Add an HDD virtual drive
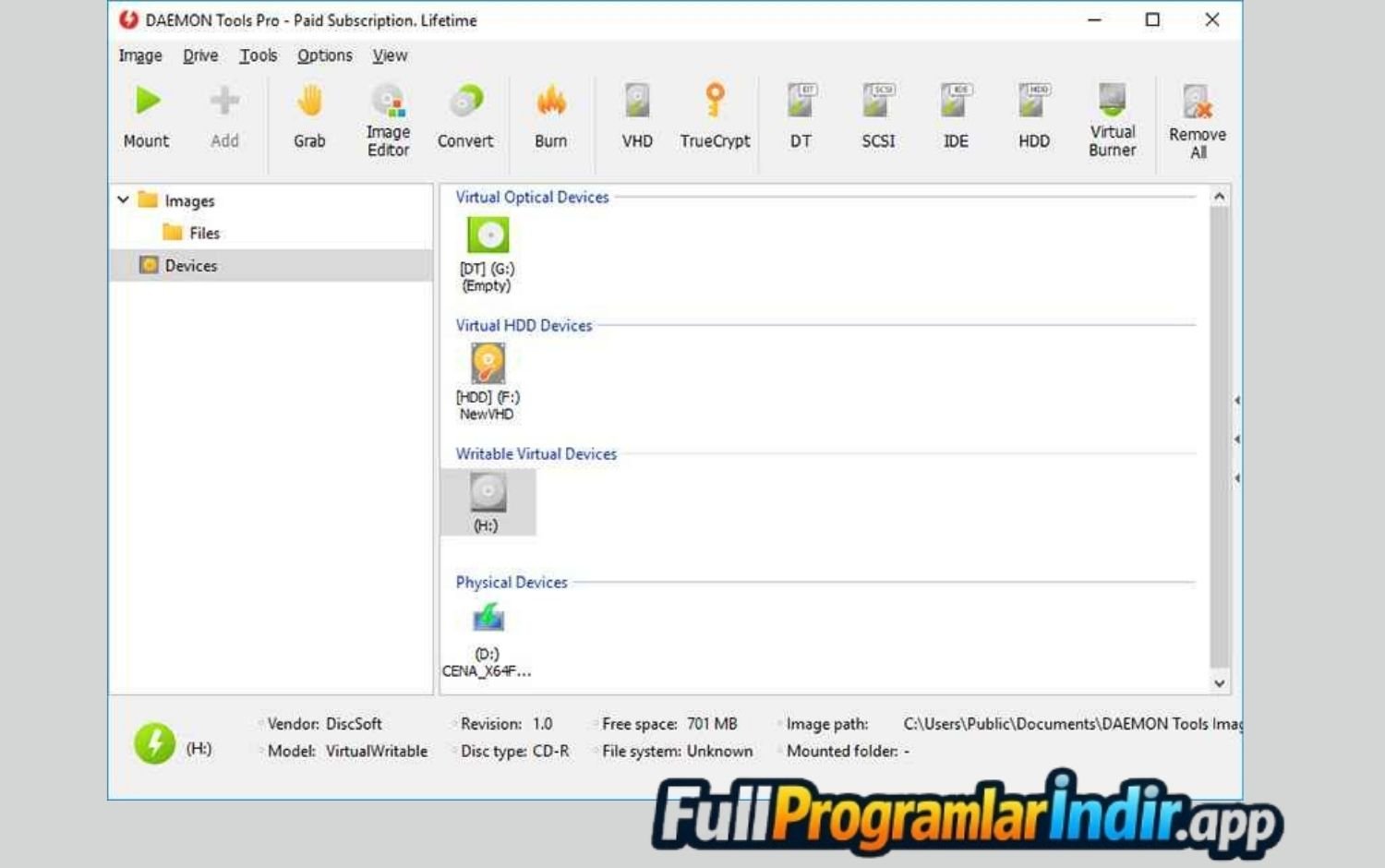This screenshot has height=868, width=1385. [x=1034, y=101]
